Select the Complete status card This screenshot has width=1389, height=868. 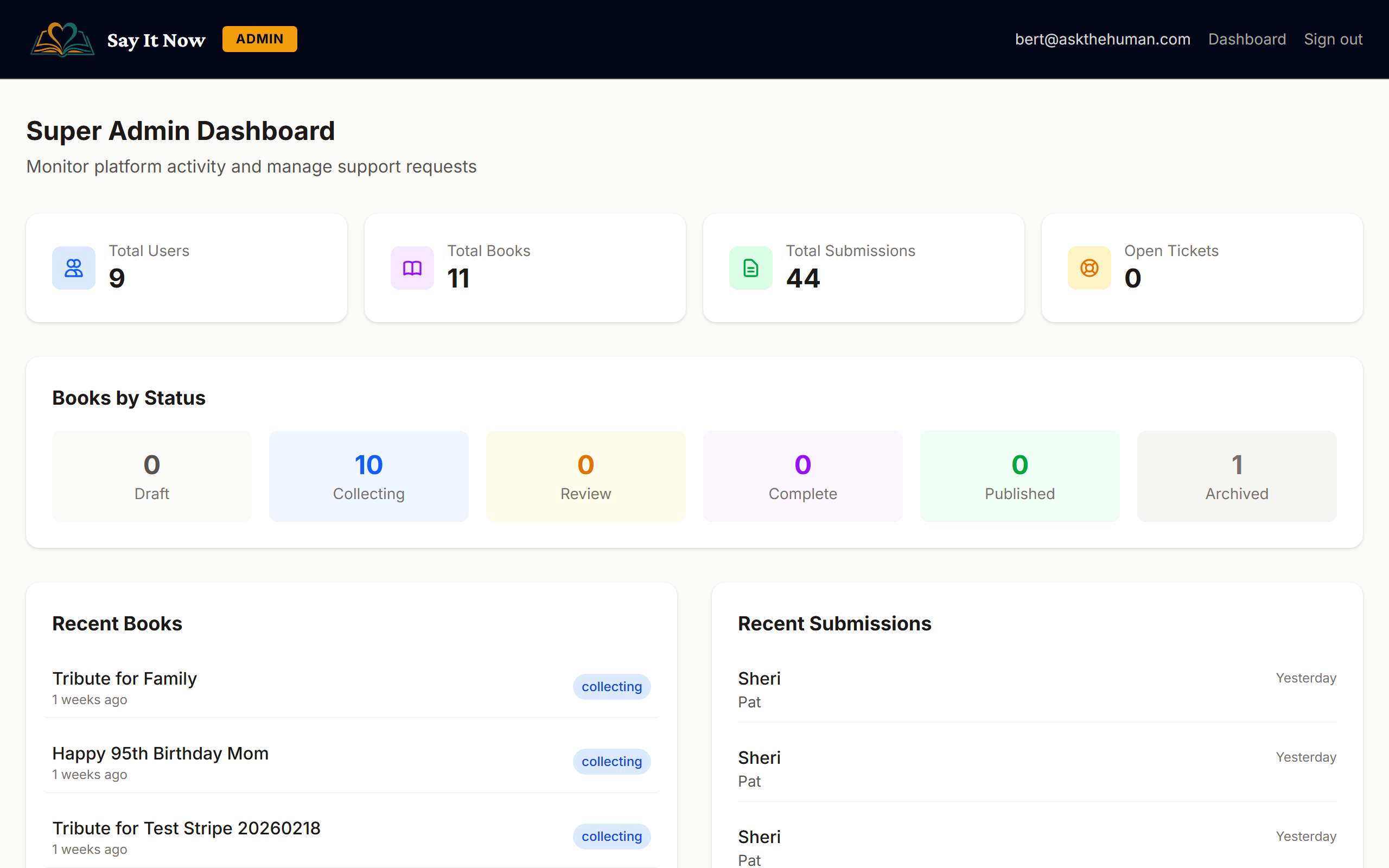click(802, 476)
